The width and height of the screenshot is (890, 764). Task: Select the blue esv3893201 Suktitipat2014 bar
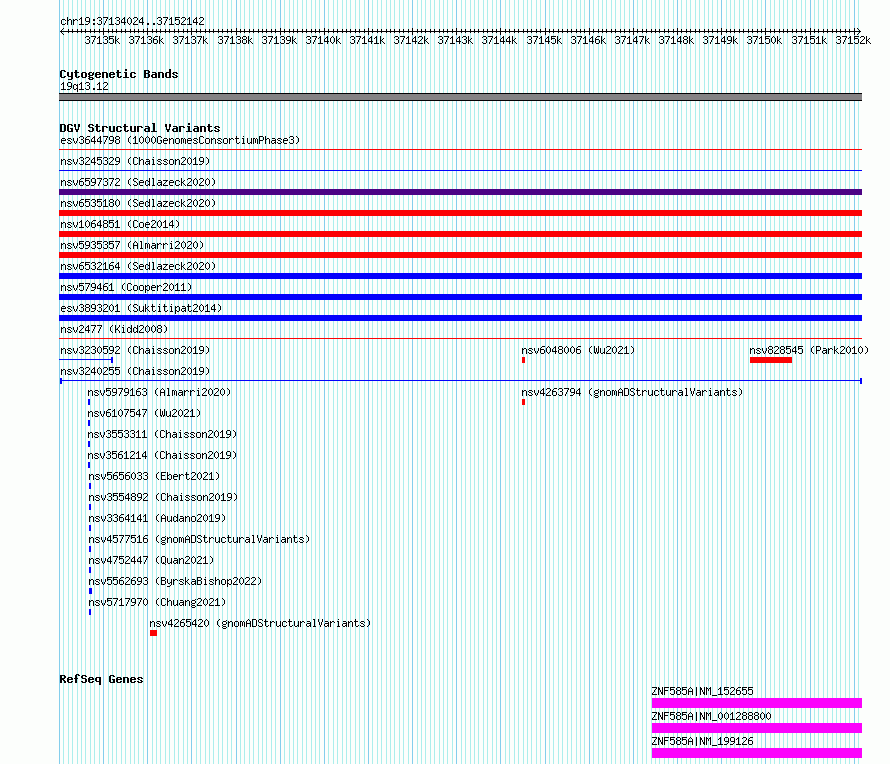pyautogui.click(x=460, y=318)
